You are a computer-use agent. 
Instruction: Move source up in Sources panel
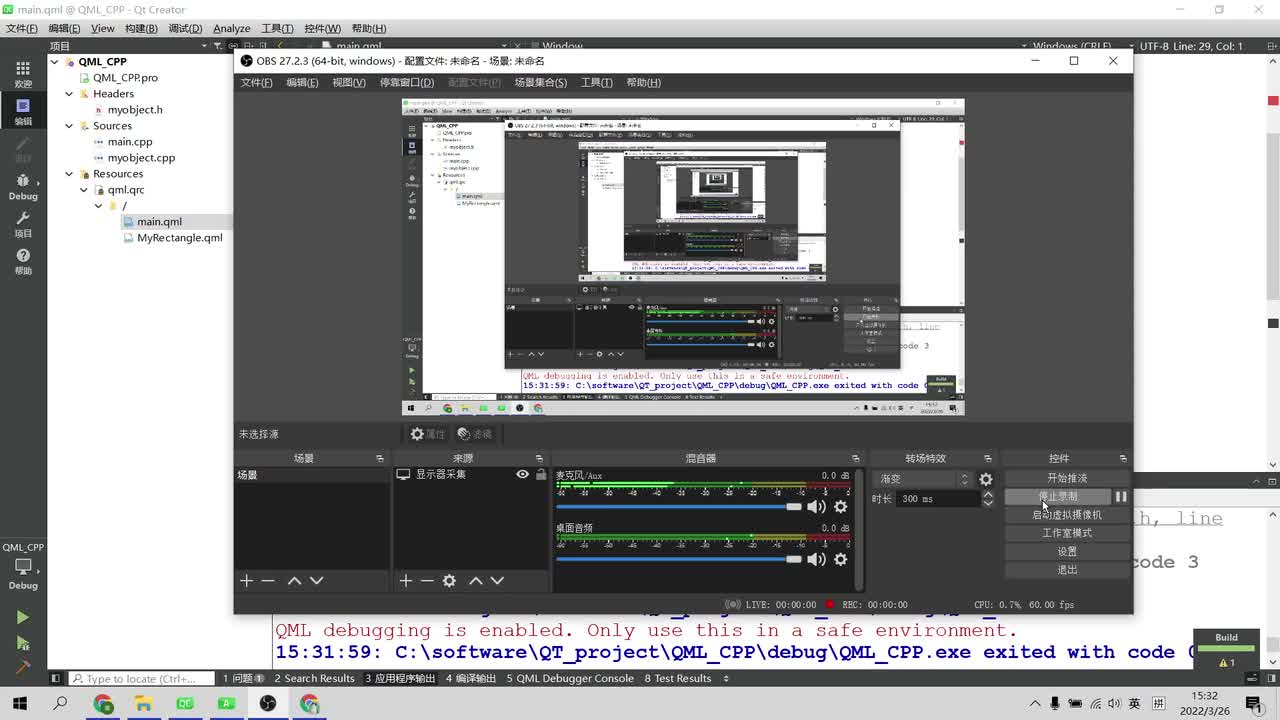point(475,580)
